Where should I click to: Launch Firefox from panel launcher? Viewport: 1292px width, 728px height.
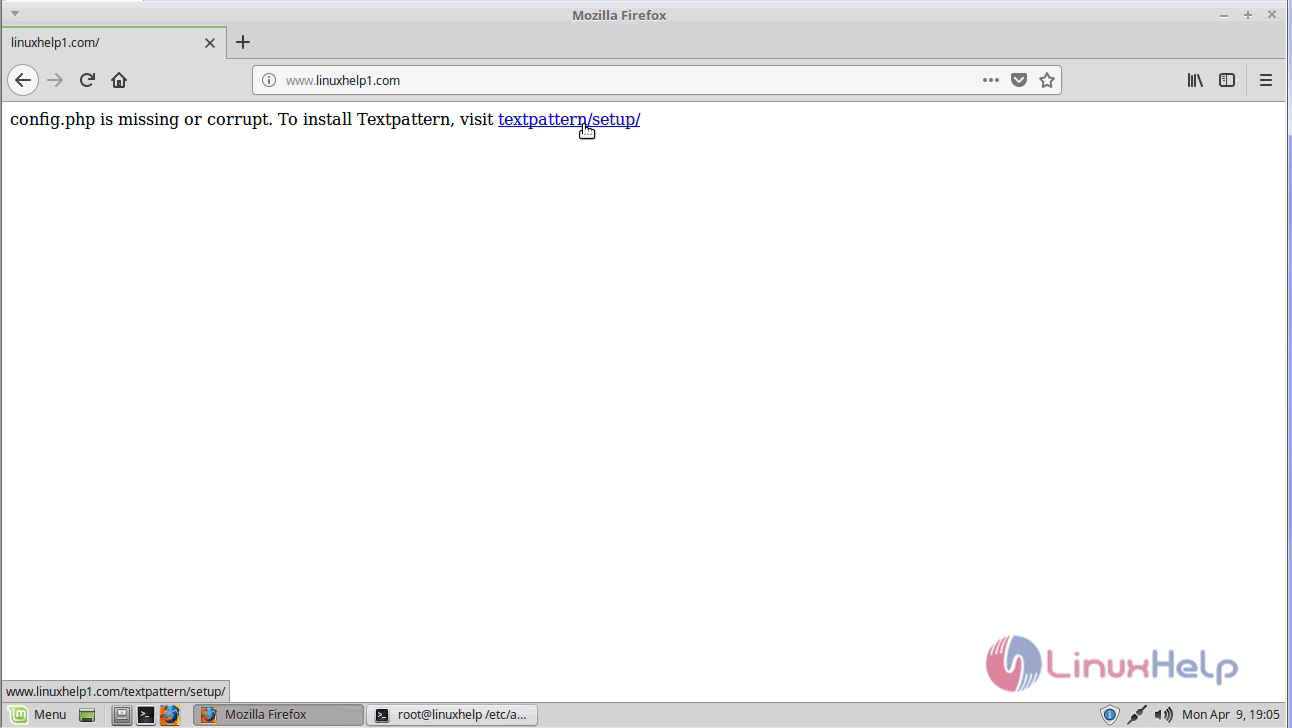point(170,715)
